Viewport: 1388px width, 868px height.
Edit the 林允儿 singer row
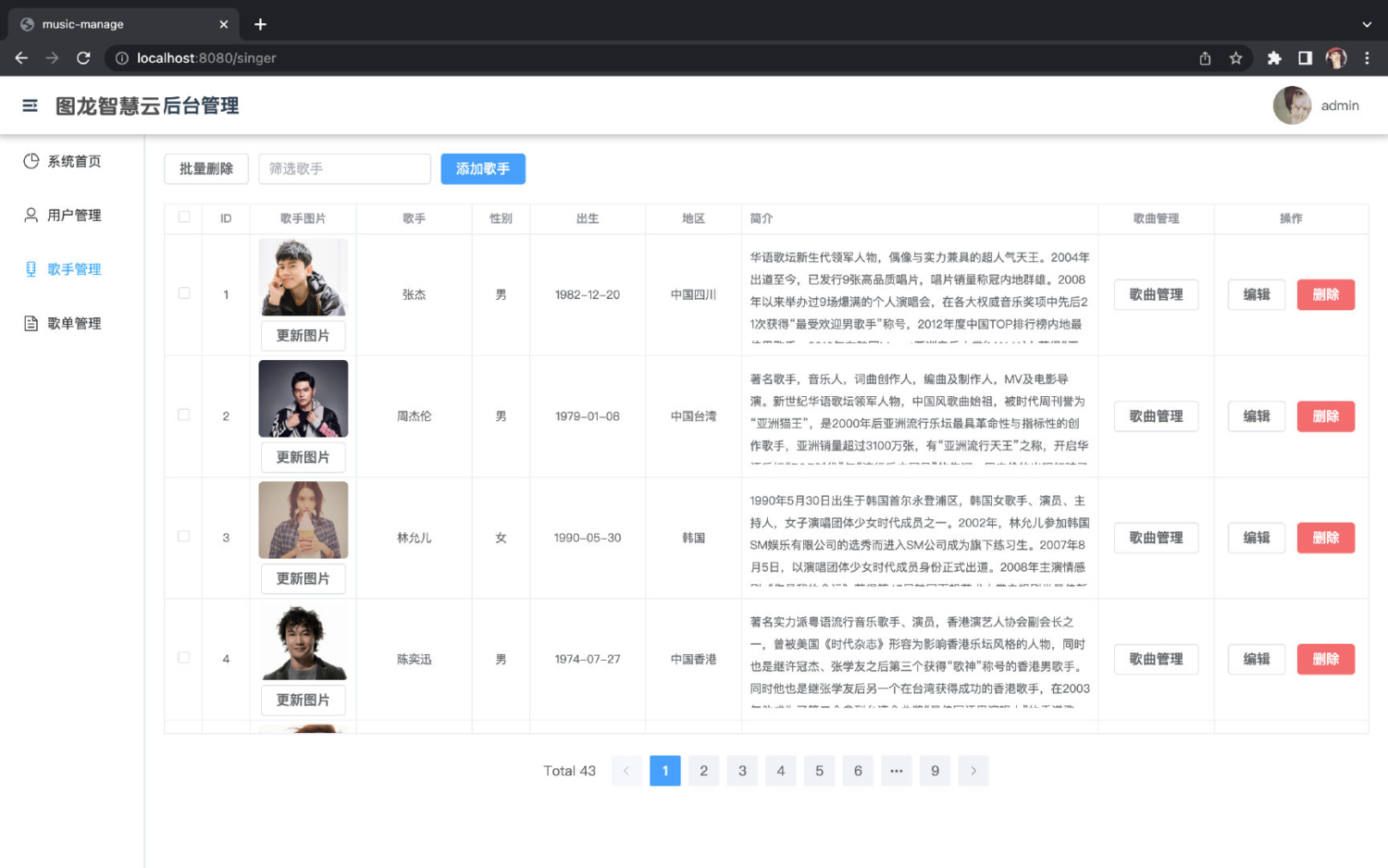pos(1257,538)
